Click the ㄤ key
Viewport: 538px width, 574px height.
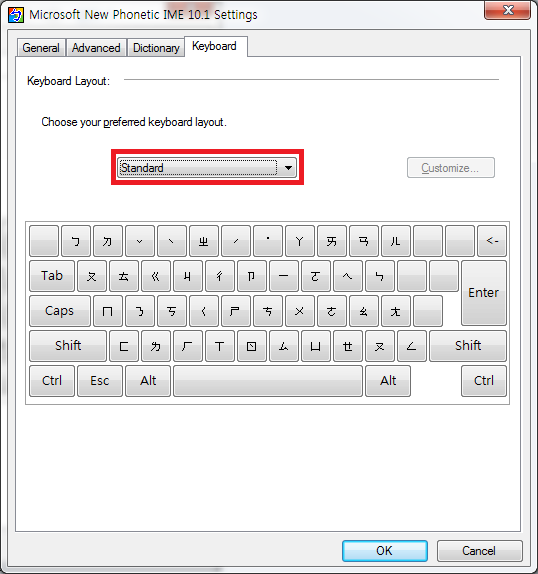pos(396,311)
